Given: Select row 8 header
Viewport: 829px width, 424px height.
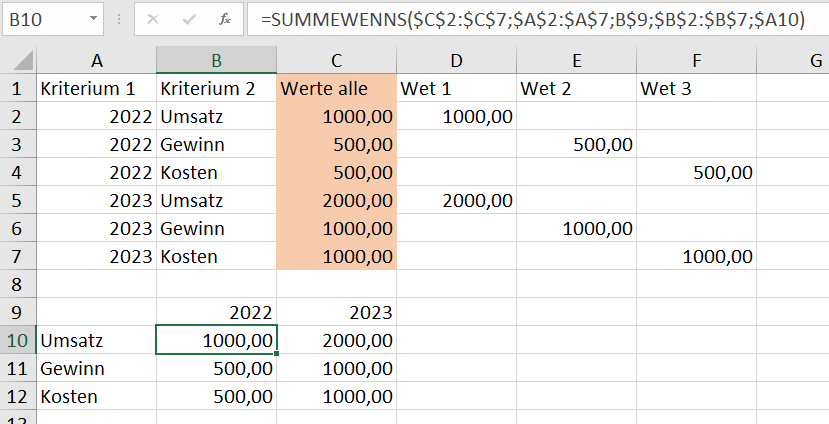Looking at the screenshot, I should (18, 284).
